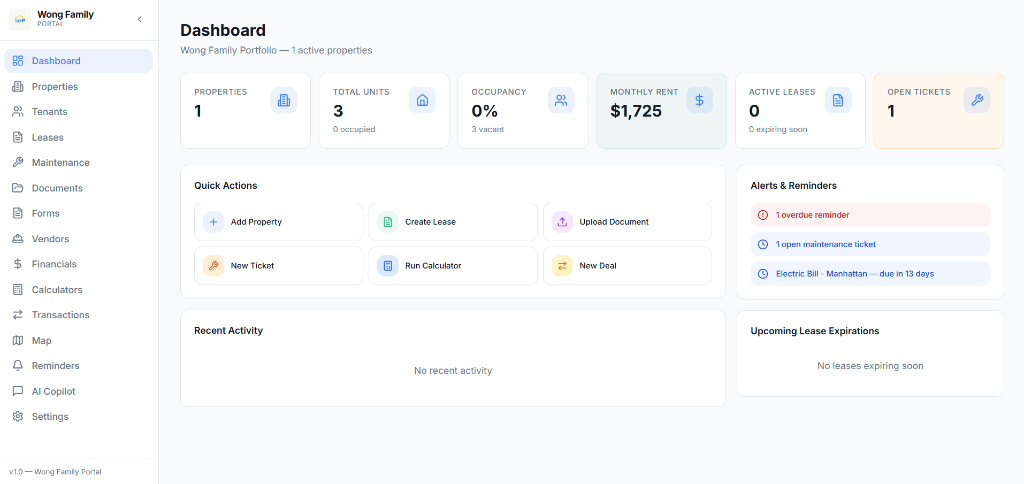Viewport: 1024px width, 484px height.
Task: Select the Forms menu label
Action: coord(46,214)
